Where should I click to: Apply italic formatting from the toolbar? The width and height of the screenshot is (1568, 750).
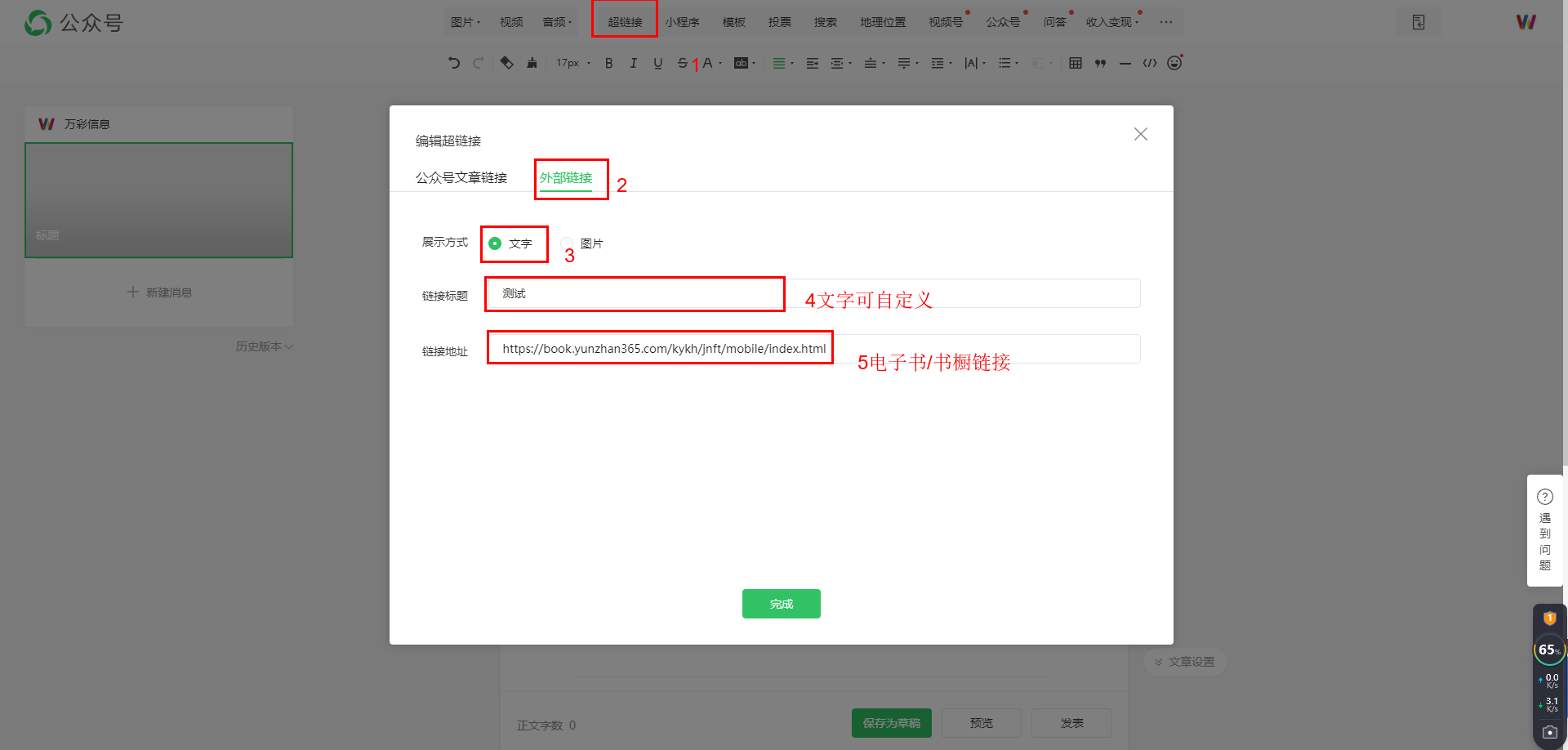tap(633, 63)
